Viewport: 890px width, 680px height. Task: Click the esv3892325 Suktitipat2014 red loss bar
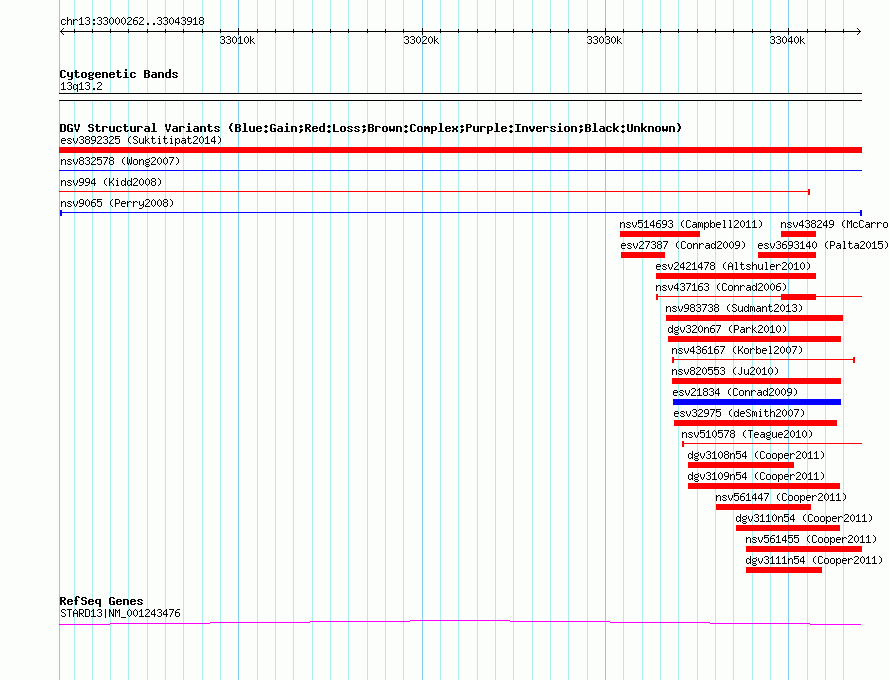(460, 150)
